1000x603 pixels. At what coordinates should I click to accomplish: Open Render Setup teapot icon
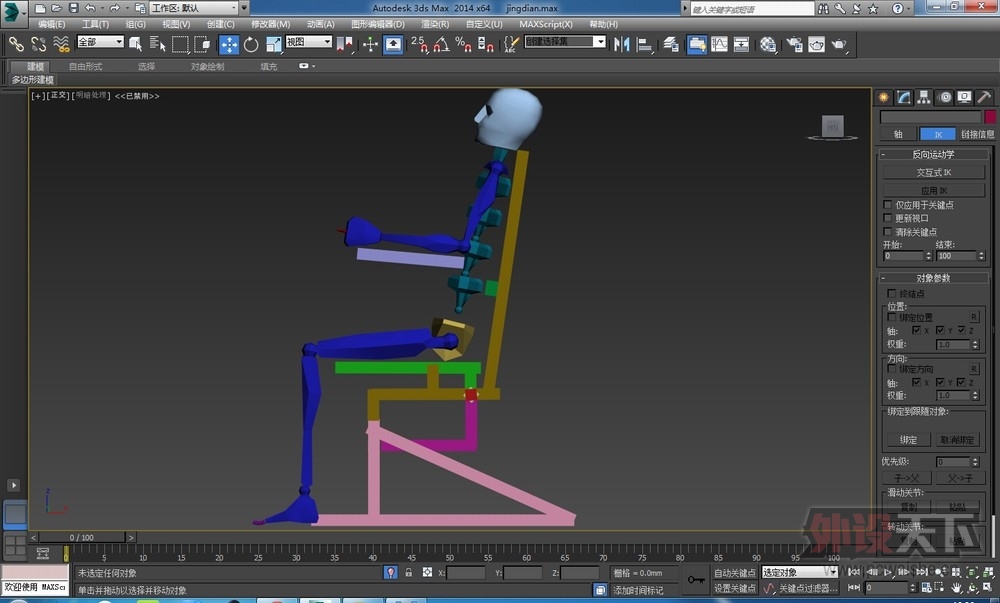click(794, 44)
